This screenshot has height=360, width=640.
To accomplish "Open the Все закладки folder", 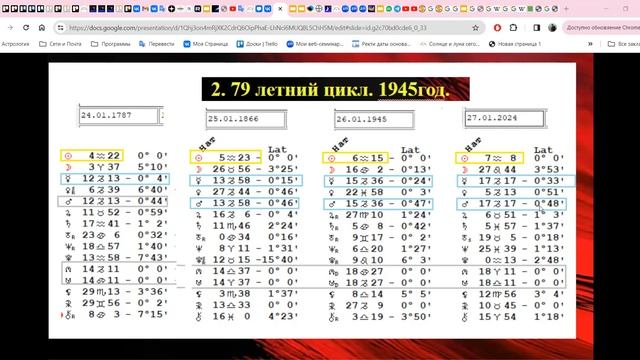I will point(623,44).
